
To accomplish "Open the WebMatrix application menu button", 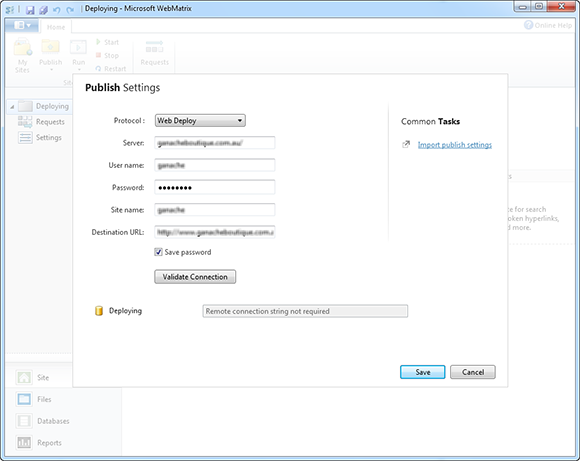I will tap(23, 25).
